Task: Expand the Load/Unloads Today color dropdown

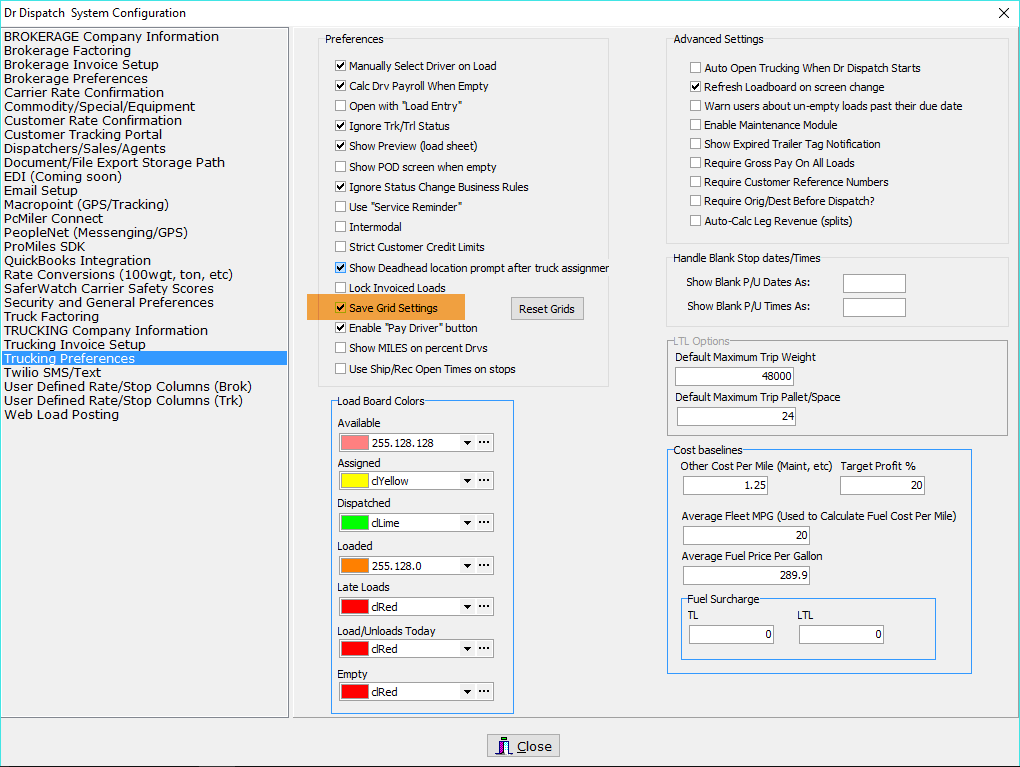Action: (467, 649)
